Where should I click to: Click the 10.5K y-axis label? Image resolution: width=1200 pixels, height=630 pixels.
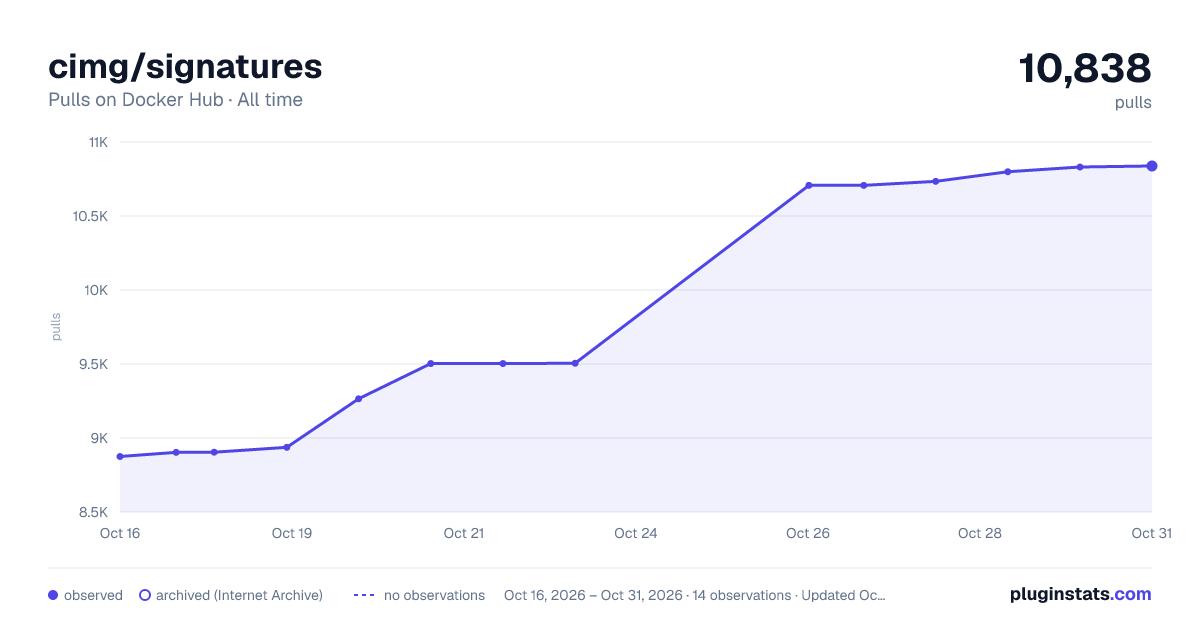point(90,216)
